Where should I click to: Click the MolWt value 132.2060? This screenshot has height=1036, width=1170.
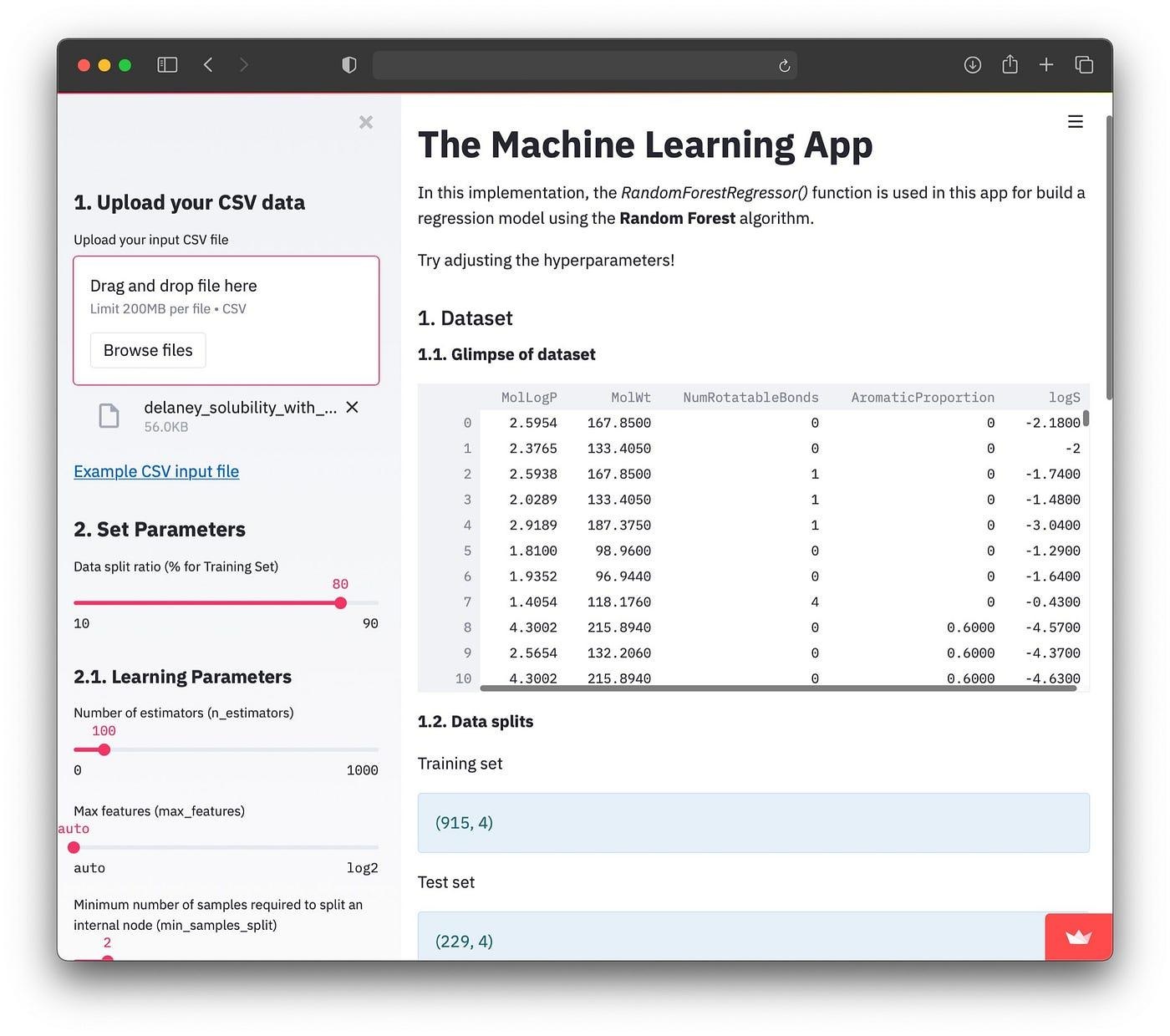[618, 653]
